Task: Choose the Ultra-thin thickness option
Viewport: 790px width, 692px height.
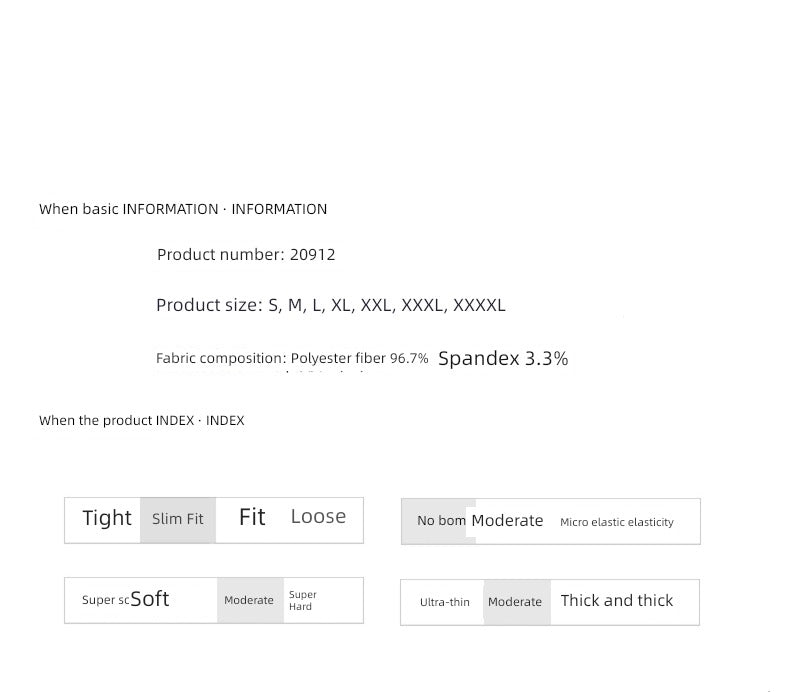Action: point(444,602)
